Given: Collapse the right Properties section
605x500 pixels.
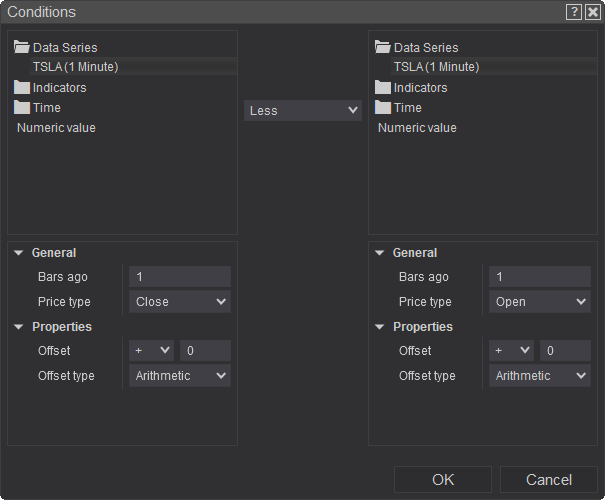Looking at the screenshot, I should (380, 327).
